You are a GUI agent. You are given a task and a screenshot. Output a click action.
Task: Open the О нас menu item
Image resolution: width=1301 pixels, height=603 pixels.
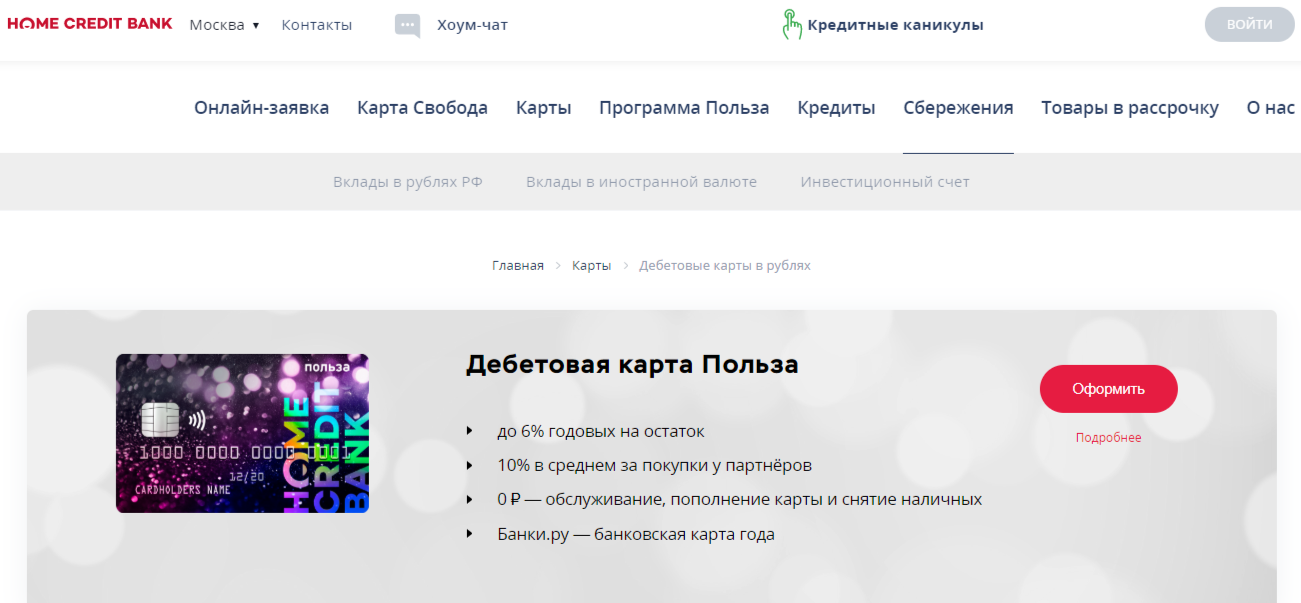(x=1270, y=108)
